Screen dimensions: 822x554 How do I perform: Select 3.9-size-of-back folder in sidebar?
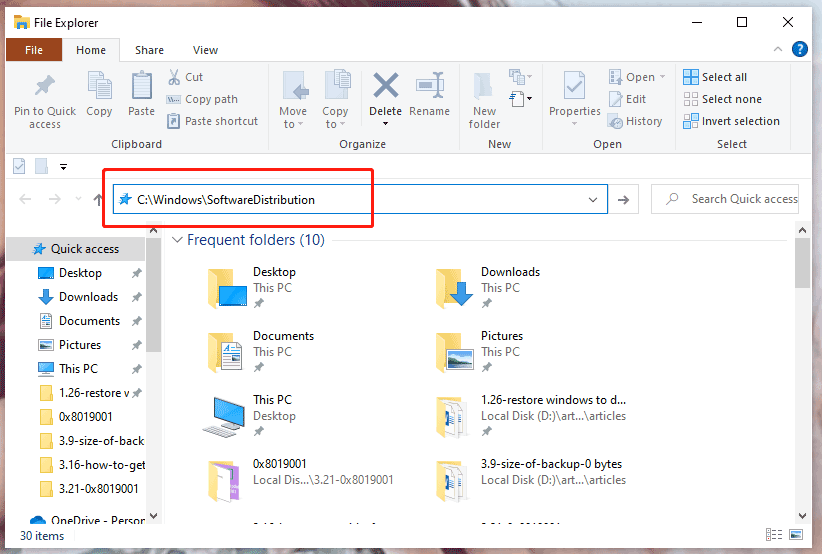[x=92, y=441]
